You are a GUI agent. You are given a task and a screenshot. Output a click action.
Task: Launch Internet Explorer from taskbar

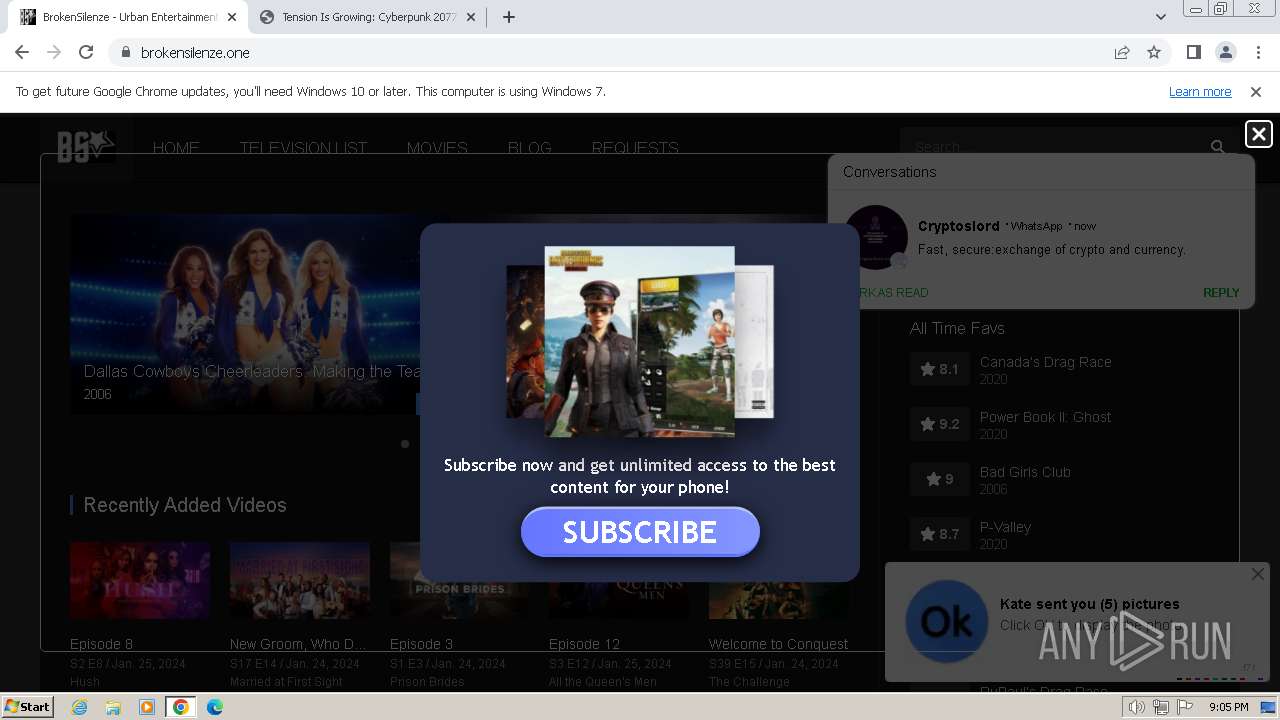point(79,707)
